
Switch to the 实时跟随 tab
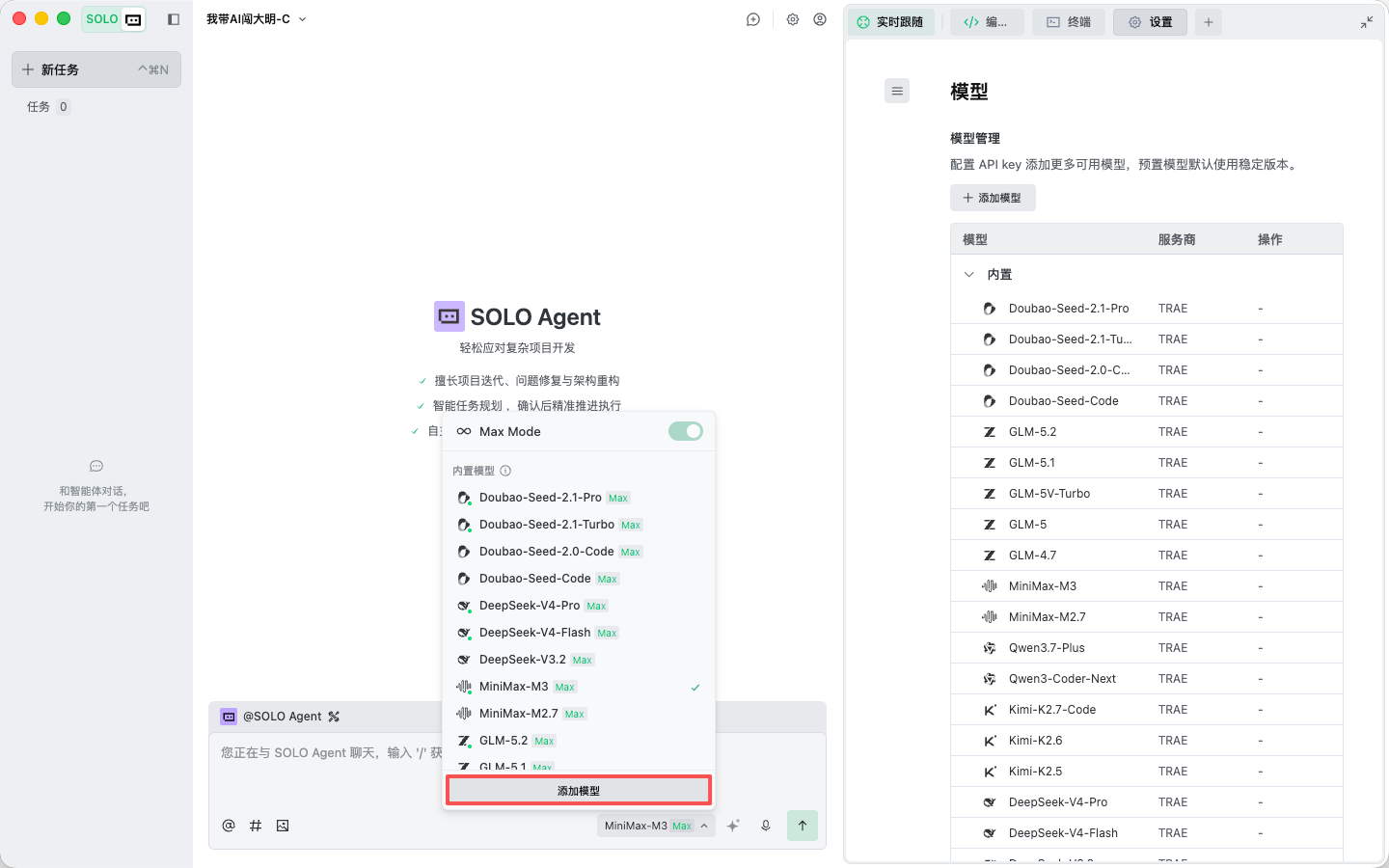890,22
